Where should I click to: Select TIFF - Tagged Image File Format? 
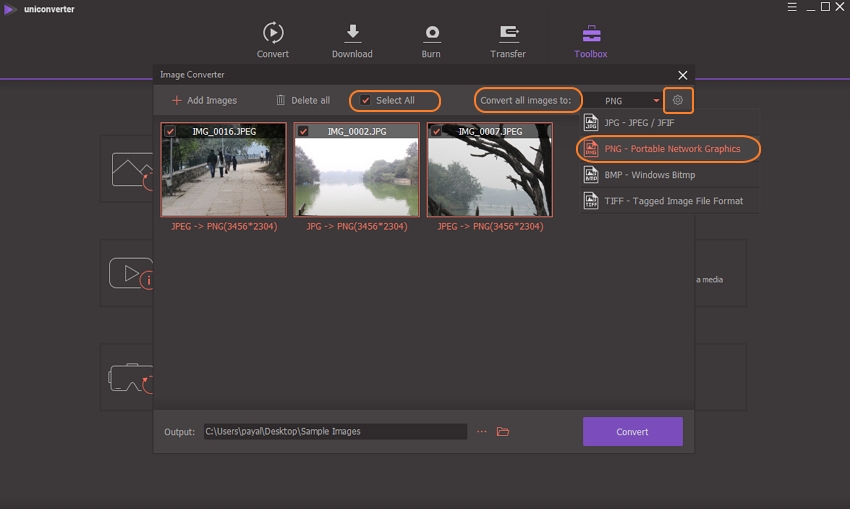pos(672,201)
